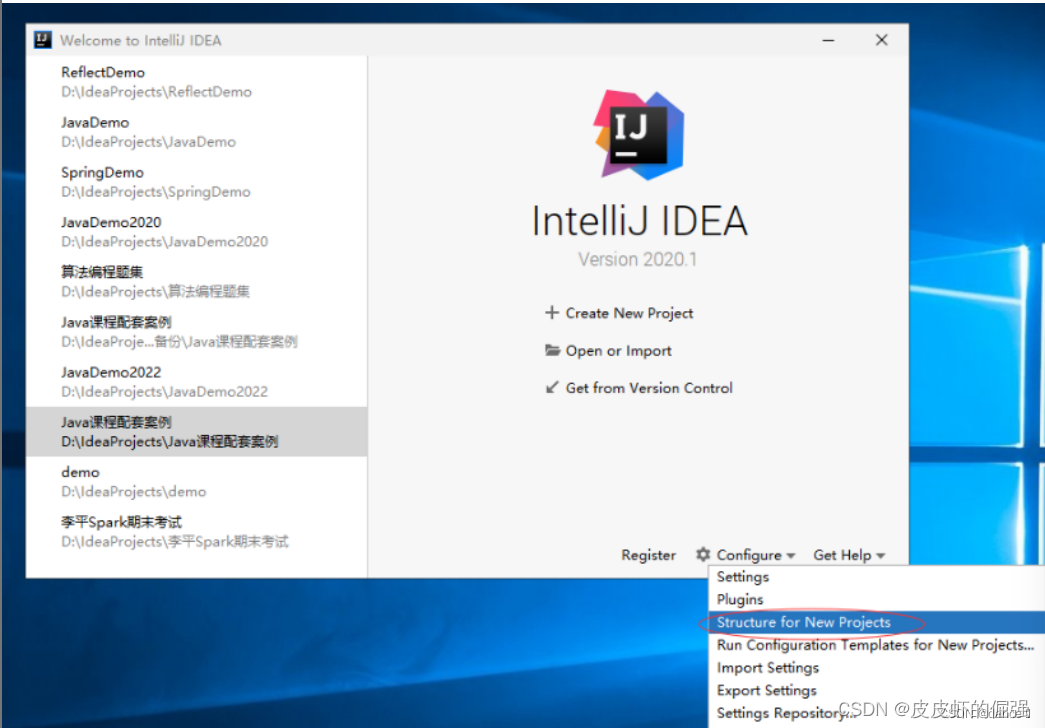Create New Project
The width and height of the screenshot is (1045, 728).
coord(629,313)
